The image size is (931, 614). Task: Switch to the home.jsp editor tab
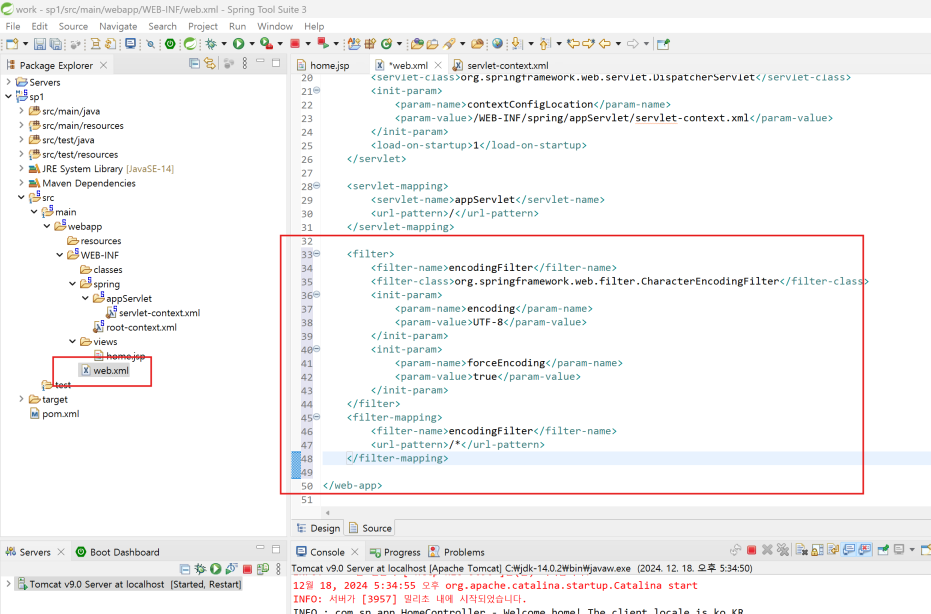[x=324, y=65]
